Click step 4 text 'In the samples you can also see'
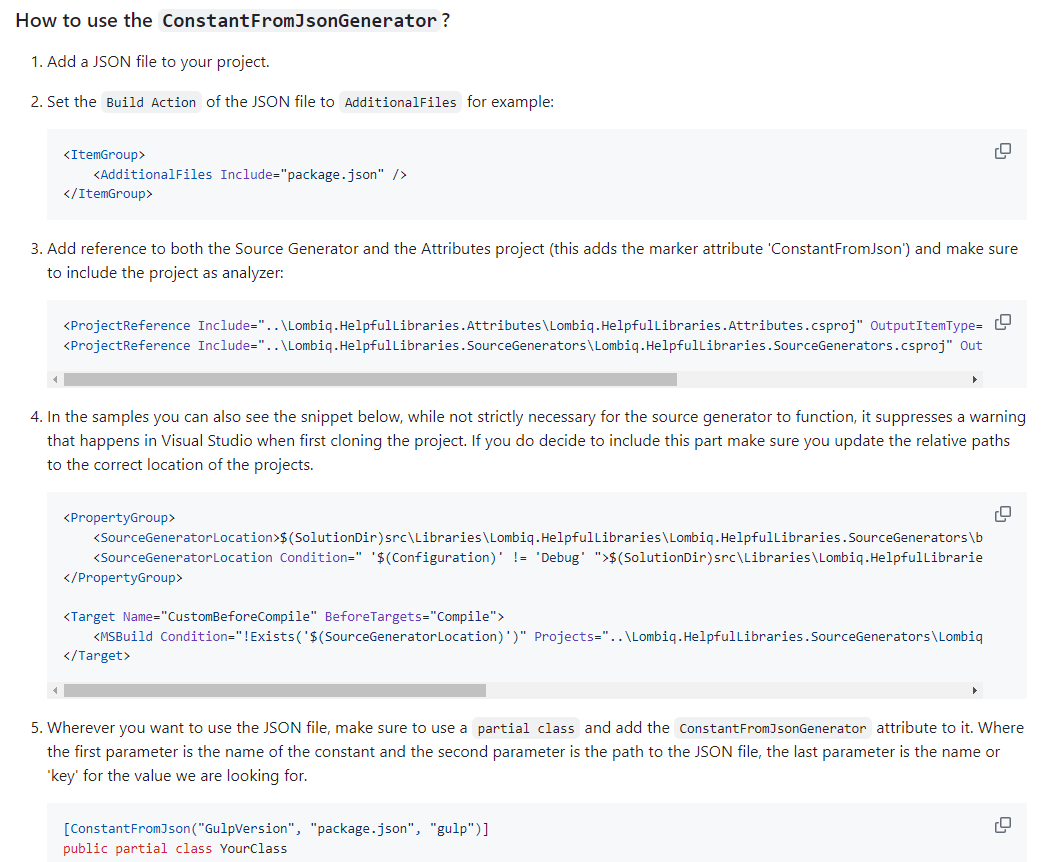The width and height of the screenshot is (1054, 862). pyautogui.click(x=157, y=417)
